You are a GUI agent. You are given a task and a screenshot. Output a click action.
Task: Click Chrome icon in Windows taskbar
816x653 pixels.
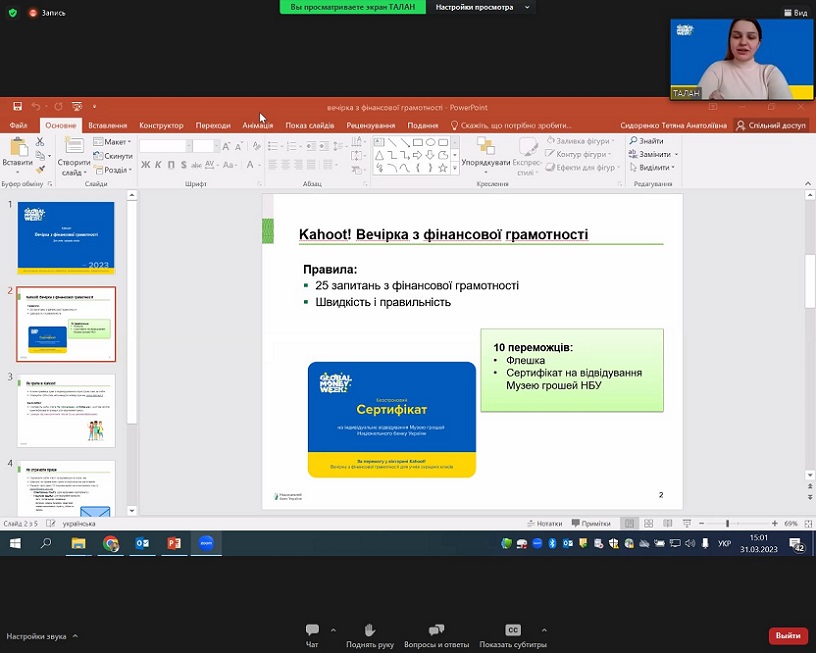coord(110,543)
